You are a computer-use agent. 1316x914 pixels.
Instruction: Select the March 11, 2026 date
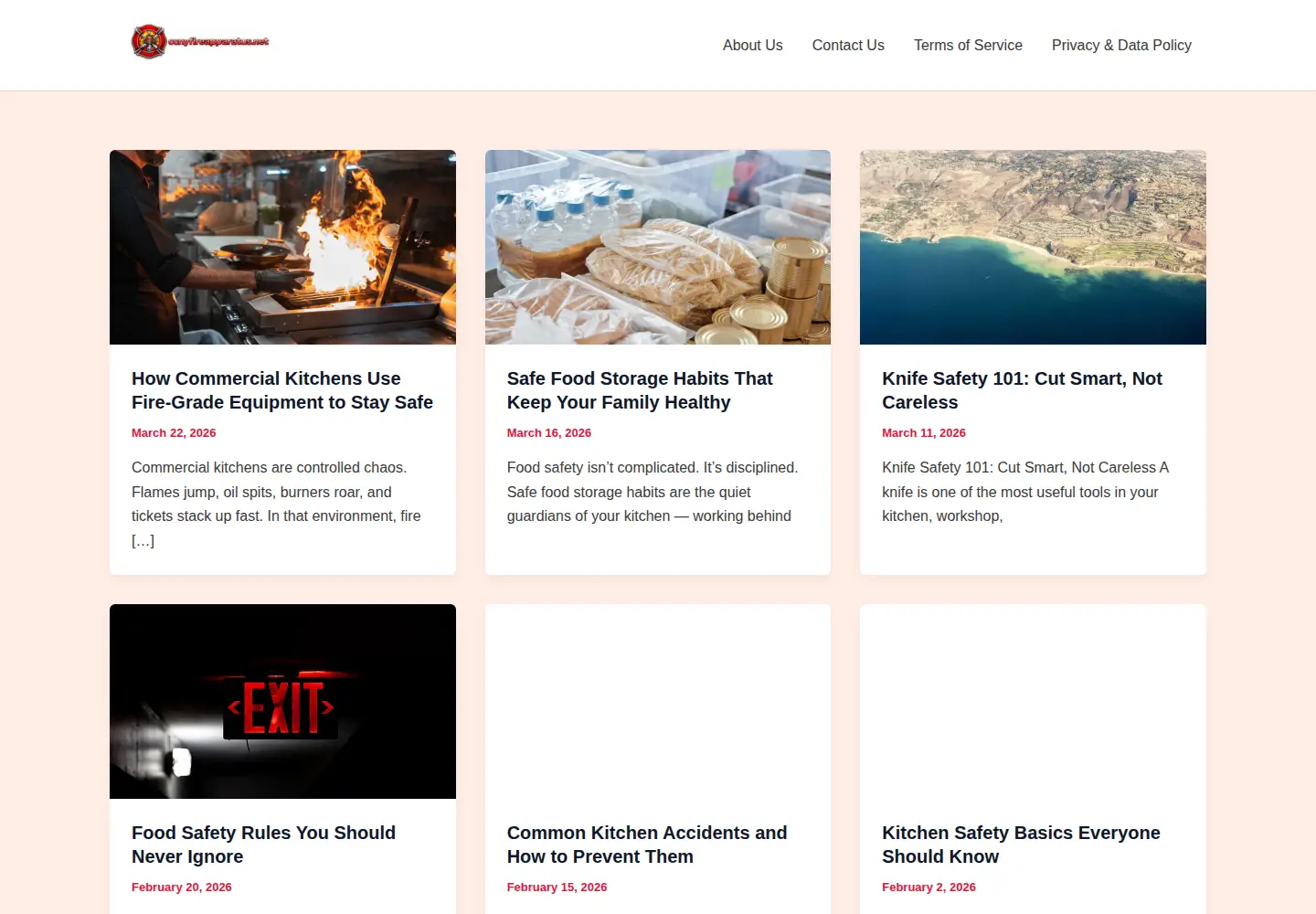coord(924,433)
